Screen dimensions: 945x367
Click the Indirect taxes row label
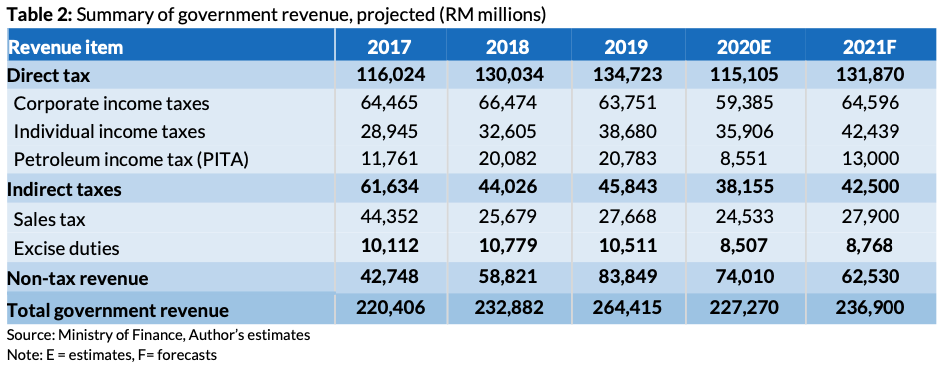64,189
